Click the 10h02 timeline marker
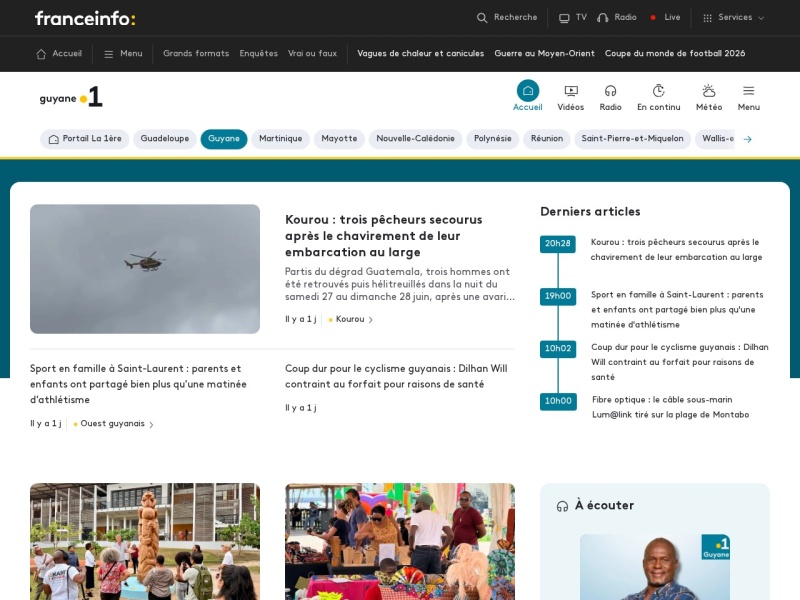Viewport: 800px width, 600px height. tap(558, 348)
